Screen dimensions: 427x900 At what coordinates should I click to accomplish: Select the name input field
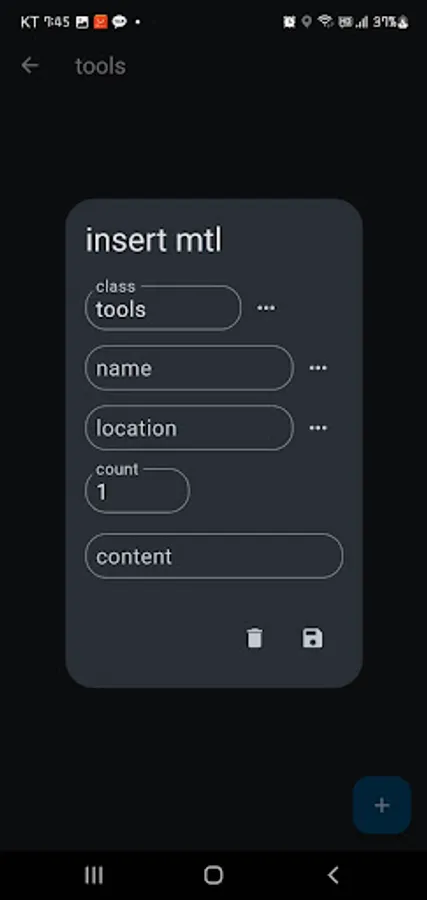pos(189,368)
